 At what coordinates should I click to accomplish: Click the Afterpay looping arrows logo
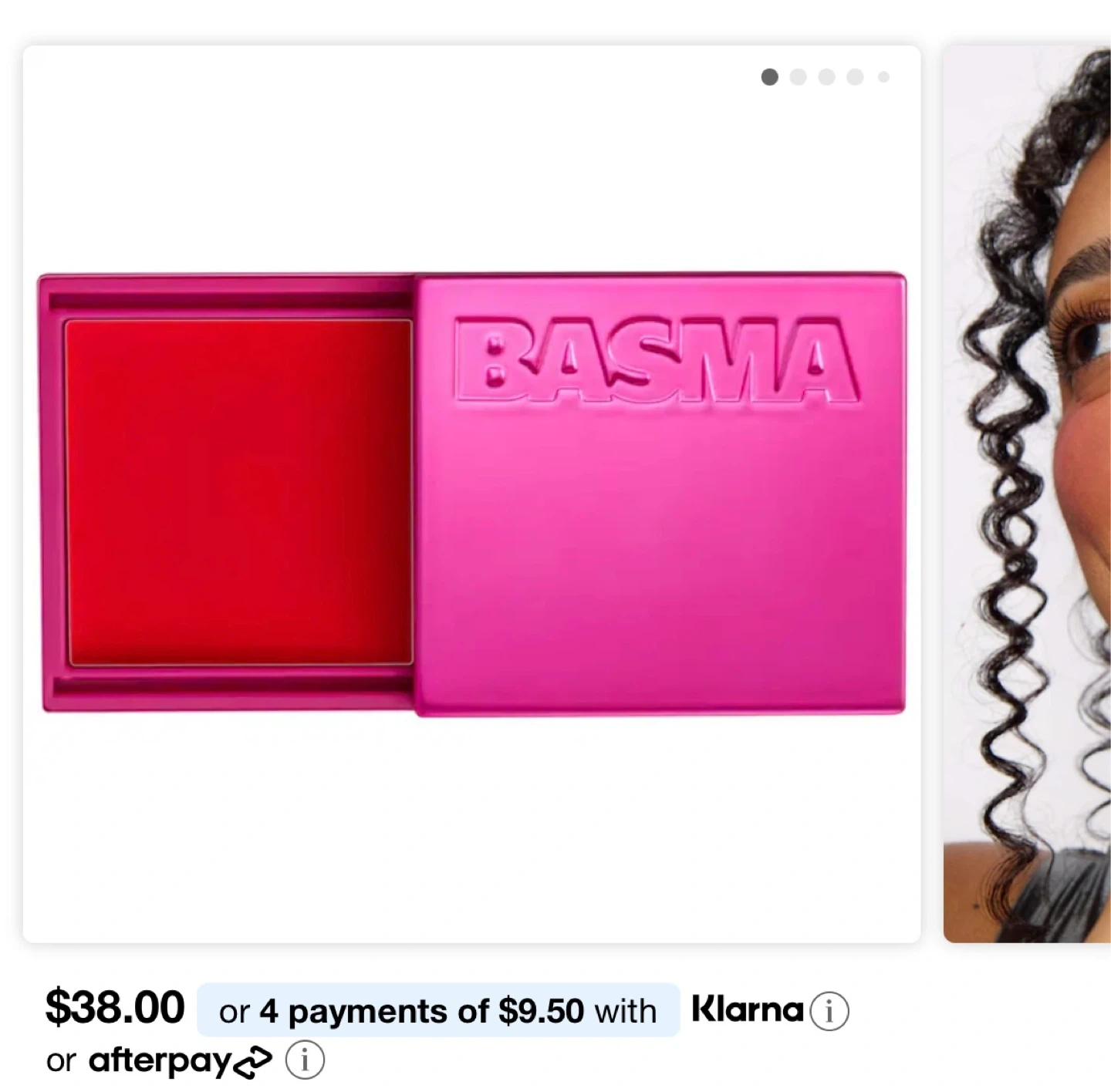click(x=252, y=1062)
